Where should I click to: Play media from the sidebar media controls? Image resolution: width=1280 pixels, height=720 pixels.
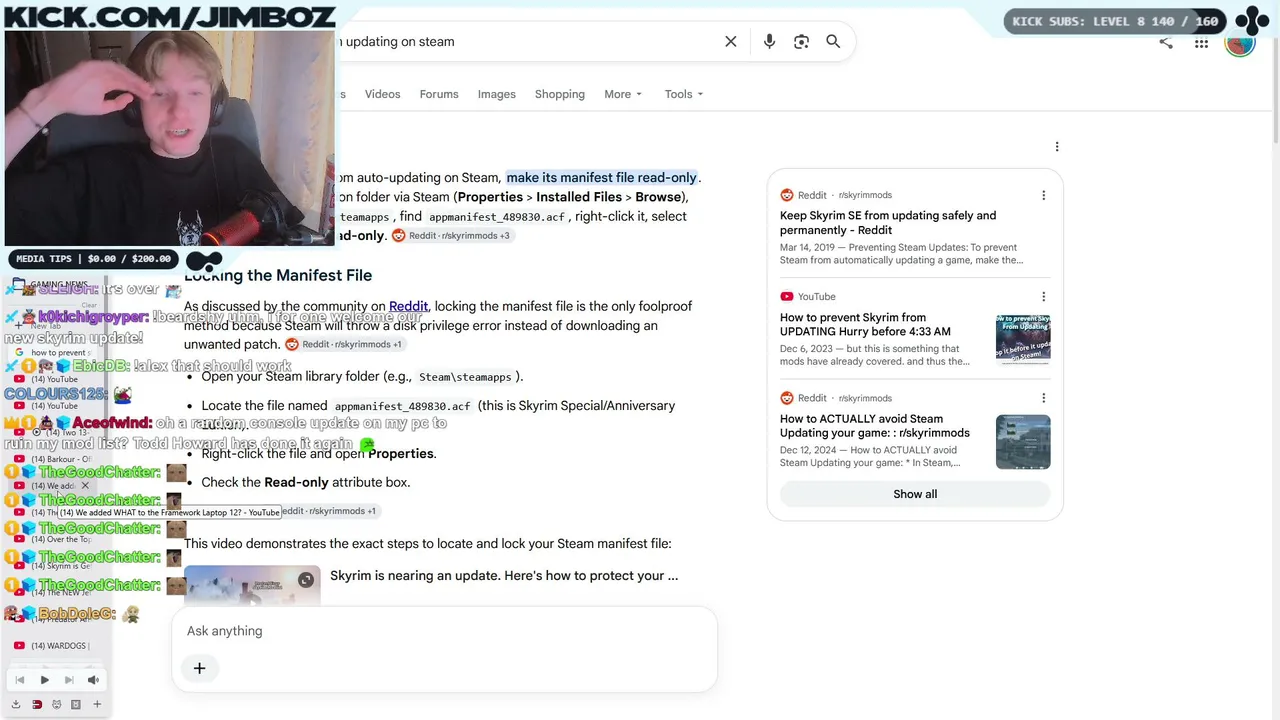click(x=44, y=680)
